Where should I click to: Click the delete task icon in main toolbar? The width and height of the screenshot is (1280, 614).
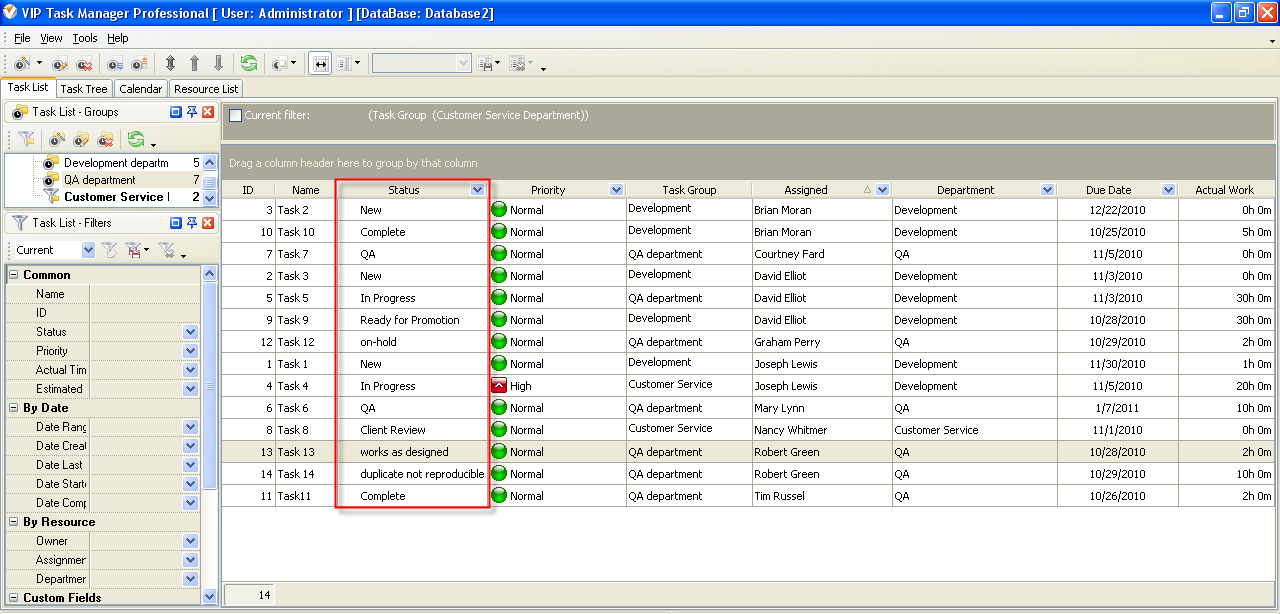(84, 63)
